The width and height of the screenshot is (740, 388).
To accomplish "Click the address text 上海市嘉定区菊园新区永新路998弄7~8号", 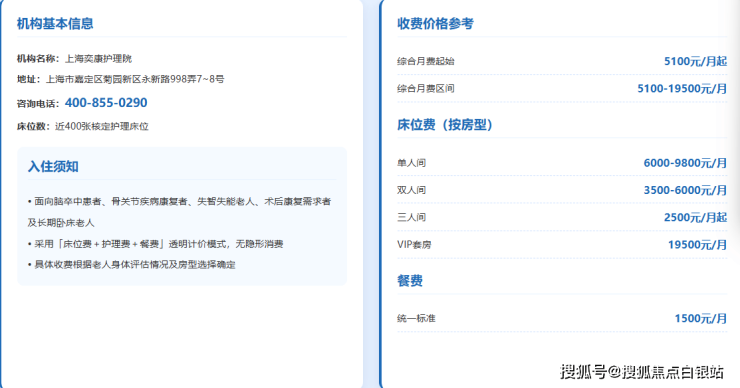I will (x=135, y=79).
